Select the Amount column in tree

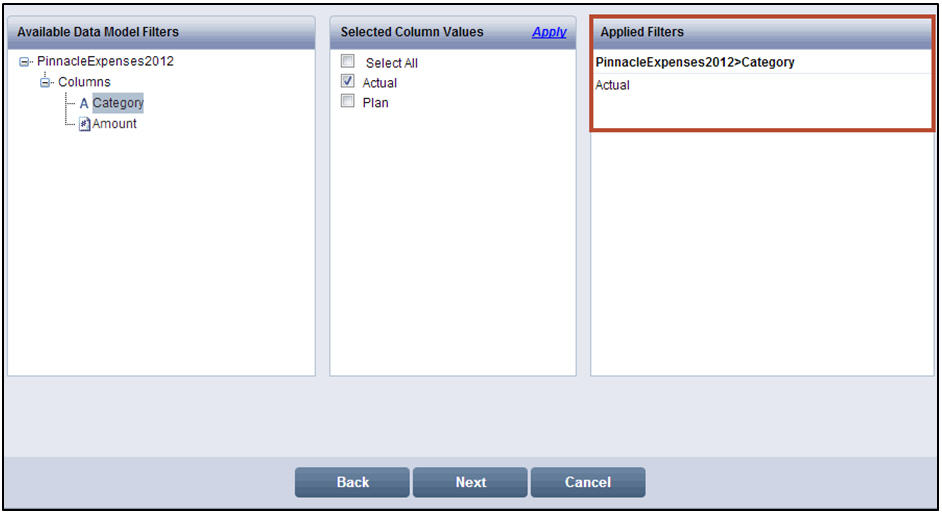(x=114, y=124)
